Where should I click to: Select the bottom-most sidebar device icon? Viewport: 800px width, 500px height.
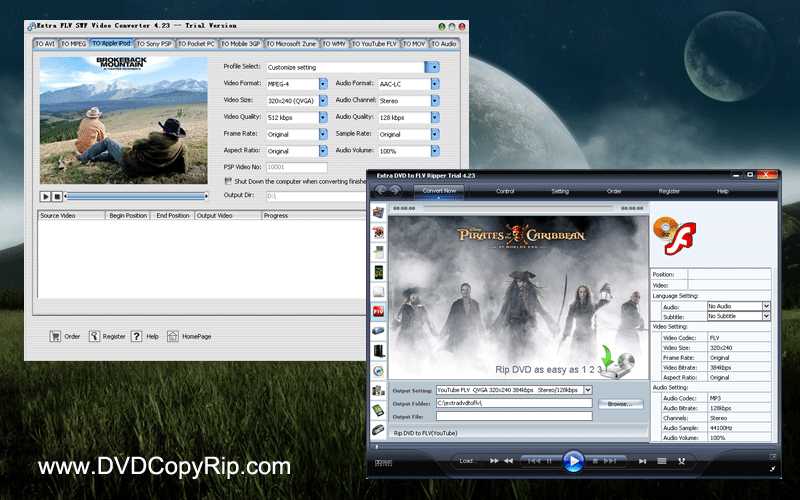coord(378,430)
